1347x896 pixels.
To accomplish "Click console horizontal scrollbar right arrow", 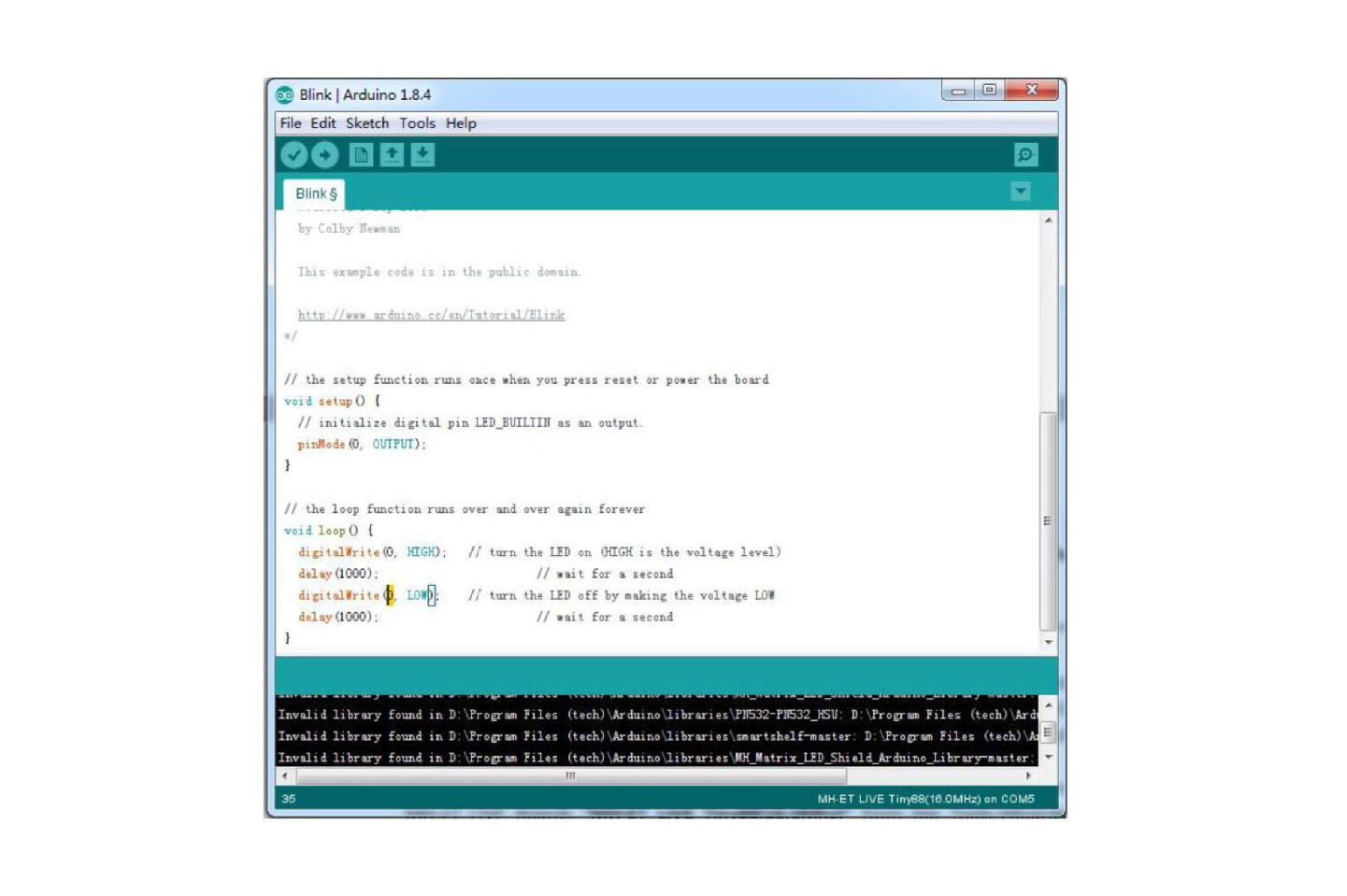I will 1029,775.
